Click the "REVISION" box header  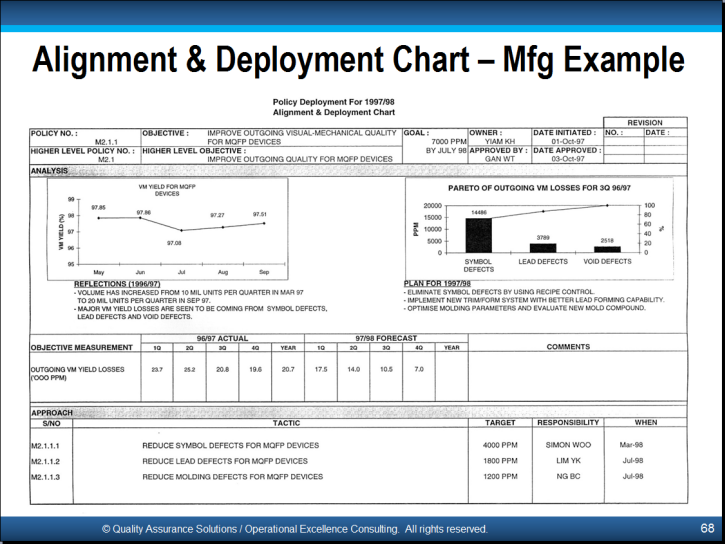coord(645,123)
